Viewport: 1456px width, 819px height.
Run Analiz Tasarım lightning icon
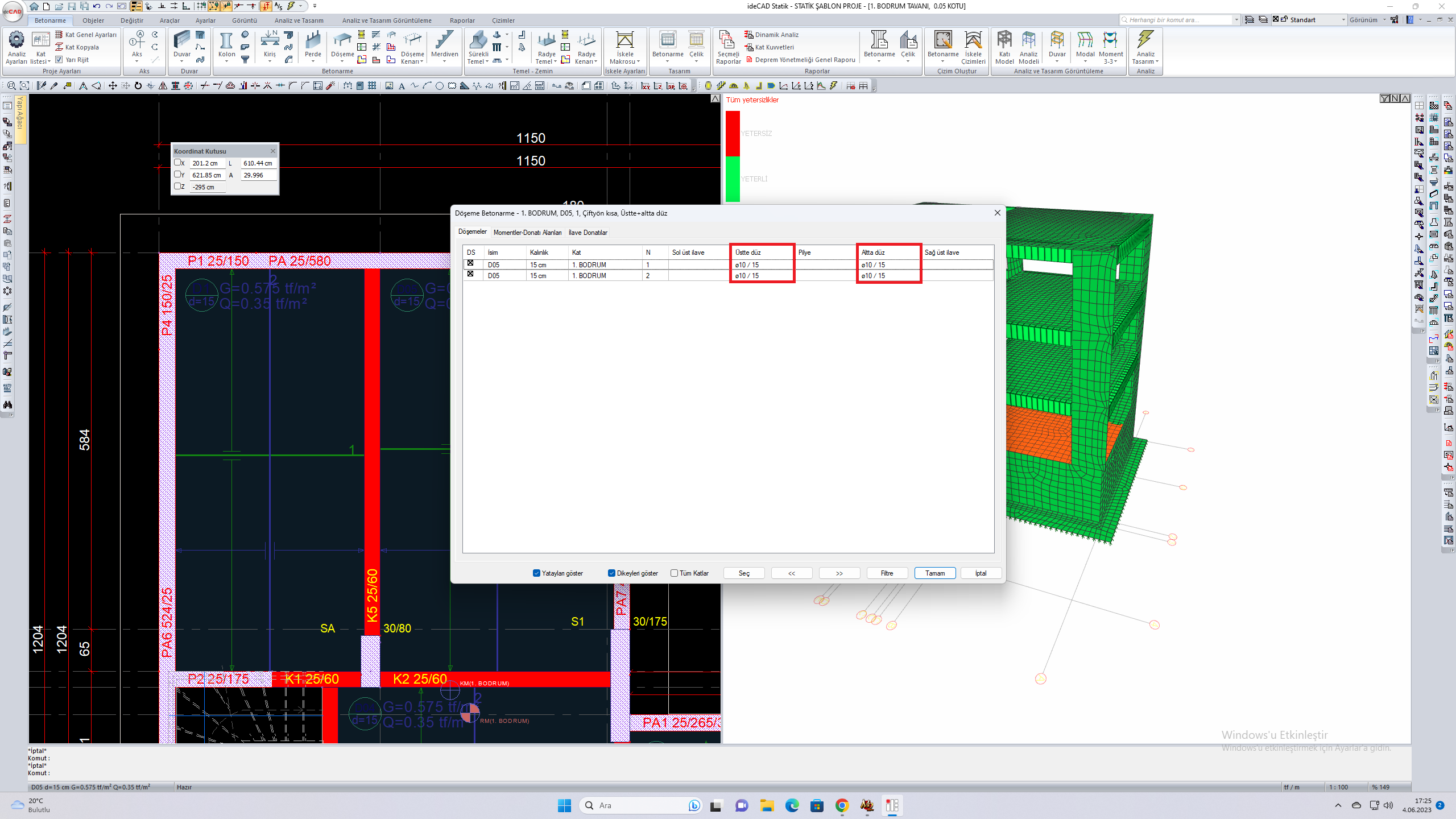click(1145, 47)
